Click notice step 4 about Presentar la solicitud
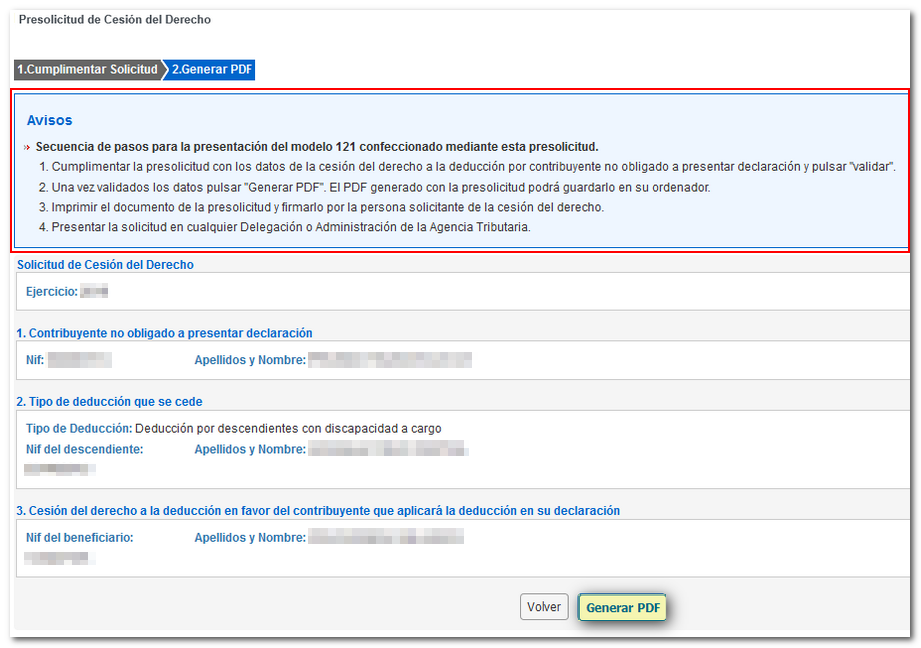The image size is (921, 648). (284, 227)
